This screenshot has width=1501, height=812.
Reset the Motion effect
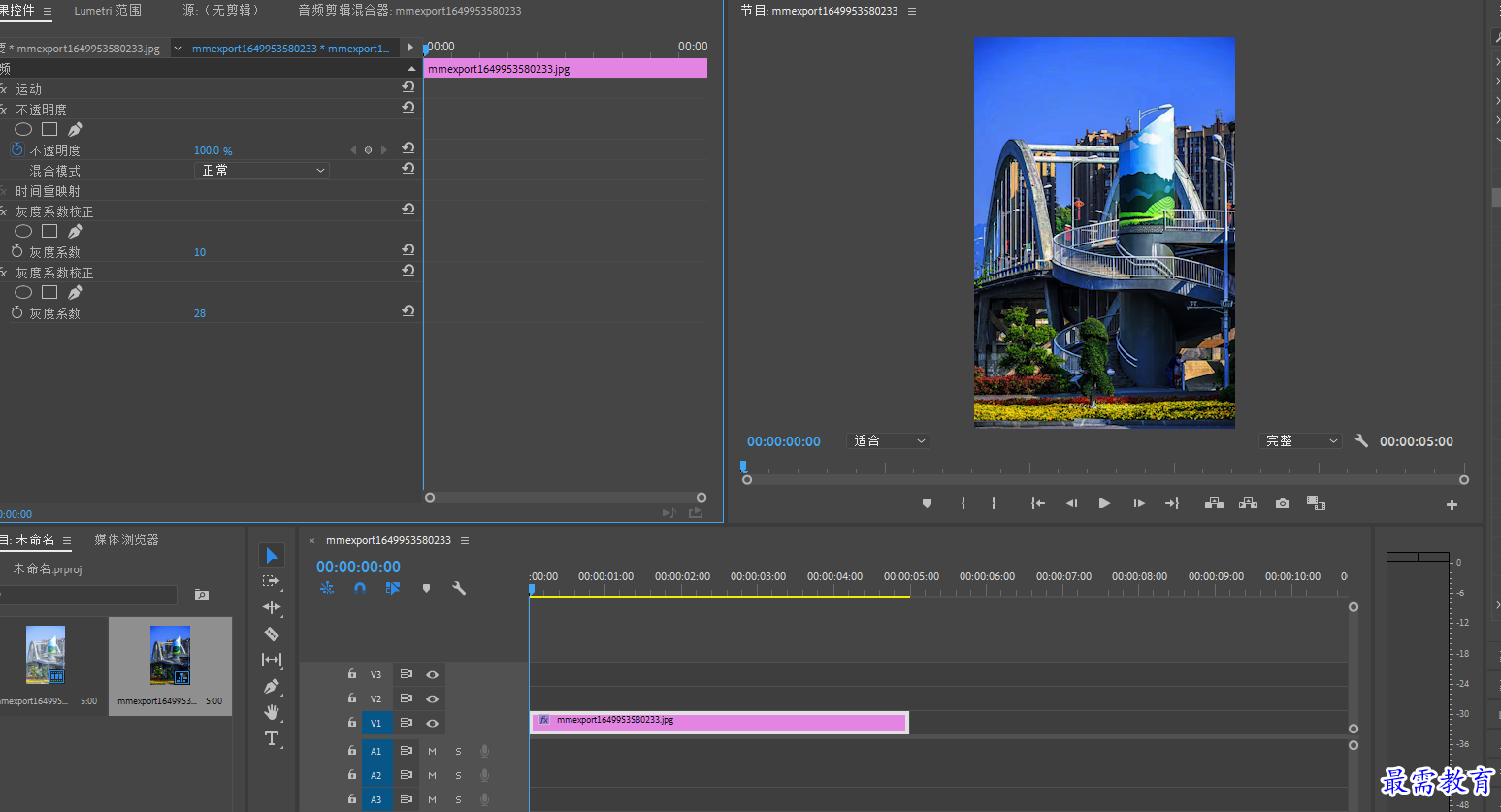pyautogui.click(x=408, y=87)
